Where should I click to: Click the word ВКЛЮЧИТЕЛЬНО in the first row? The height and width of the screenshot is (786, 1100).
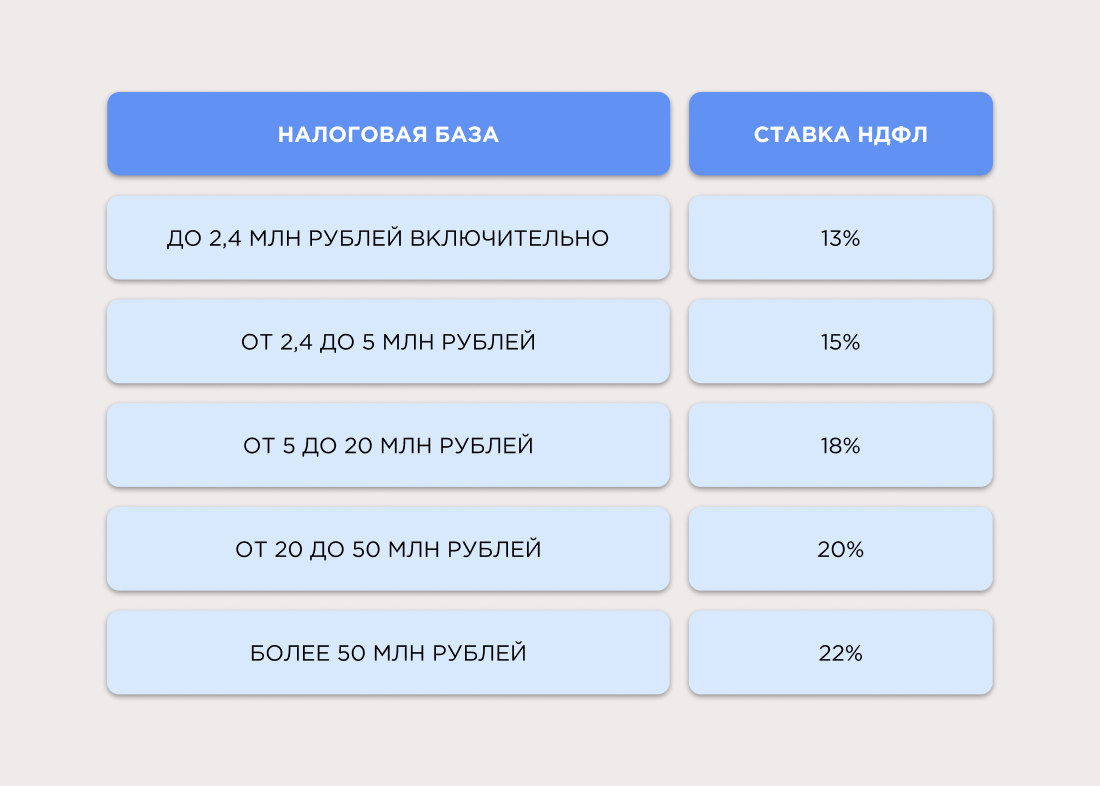pos(509,239)
